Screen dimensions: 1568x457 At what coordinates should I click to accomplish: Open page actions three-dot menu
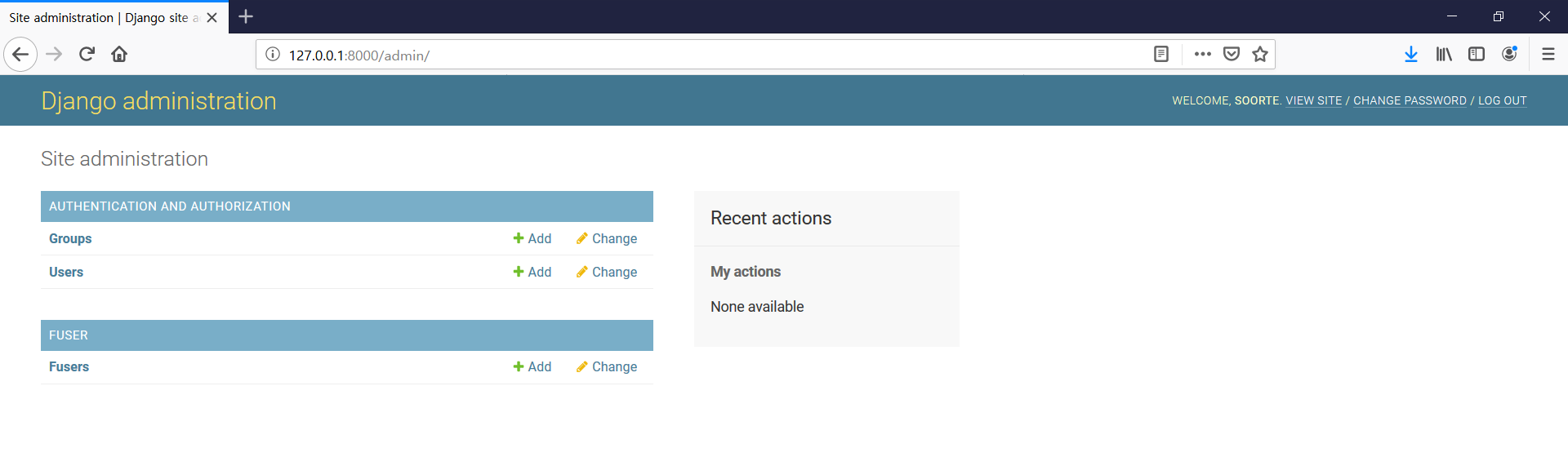1202,55
